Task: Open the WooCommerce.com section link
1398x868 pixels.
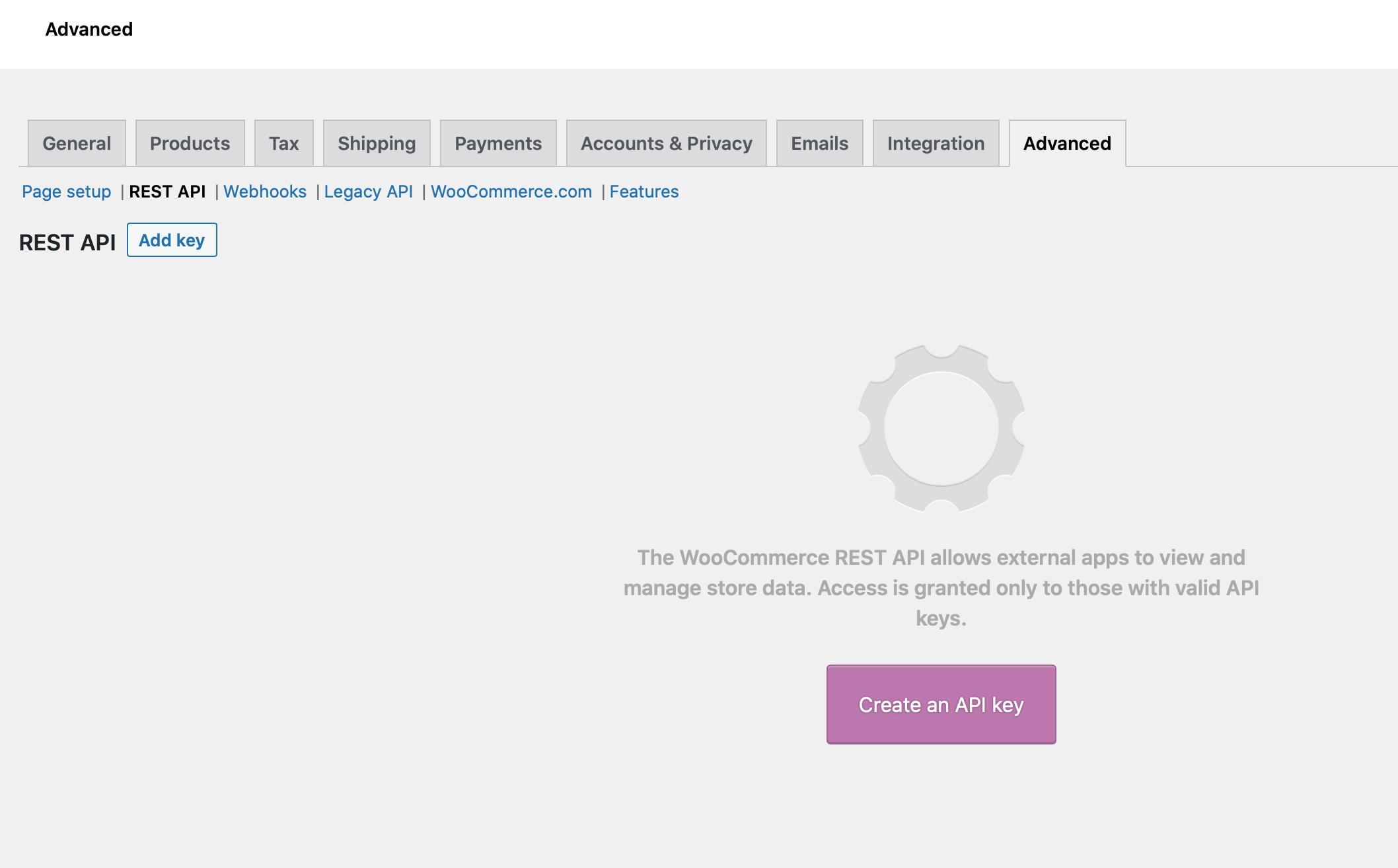Action: 511,192
